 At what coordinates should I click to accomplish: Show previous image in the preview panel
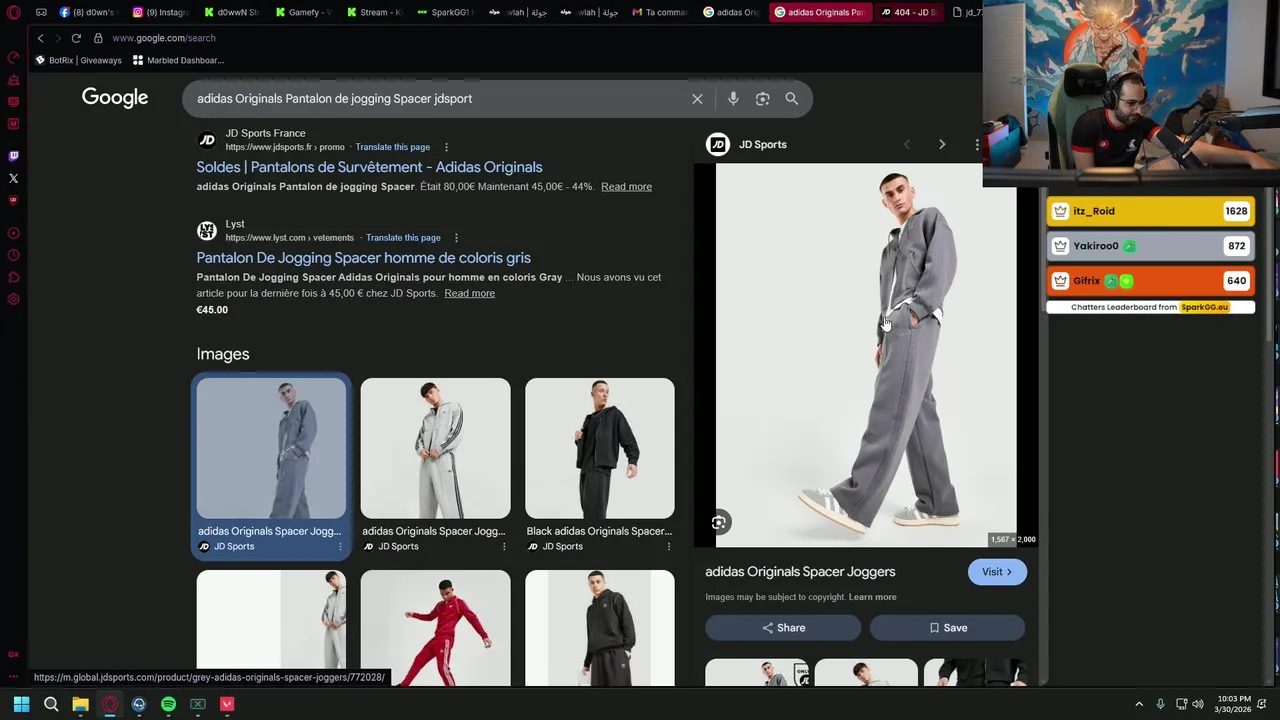[907, 145]
